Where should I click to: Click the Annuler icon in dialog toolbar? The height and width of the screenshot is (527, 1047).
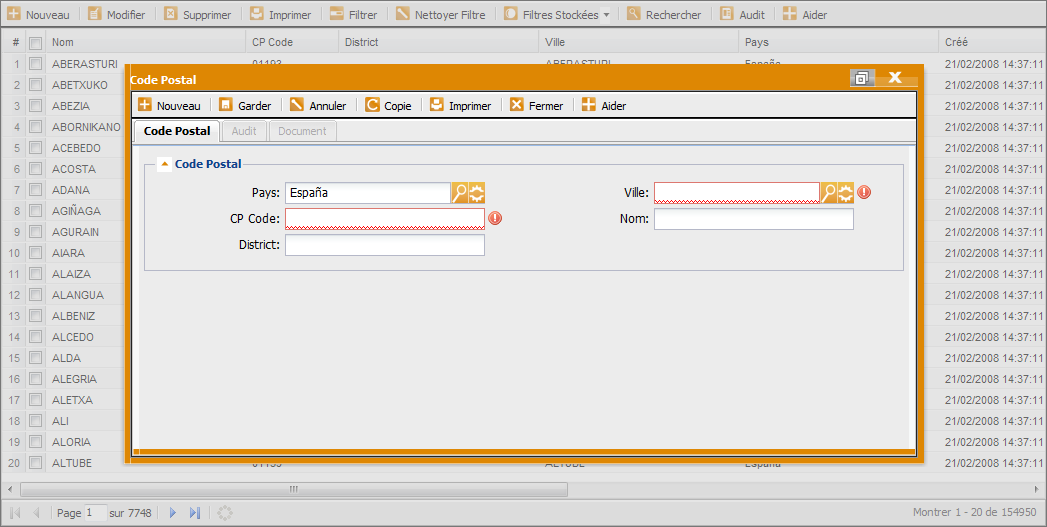point(297,105)
